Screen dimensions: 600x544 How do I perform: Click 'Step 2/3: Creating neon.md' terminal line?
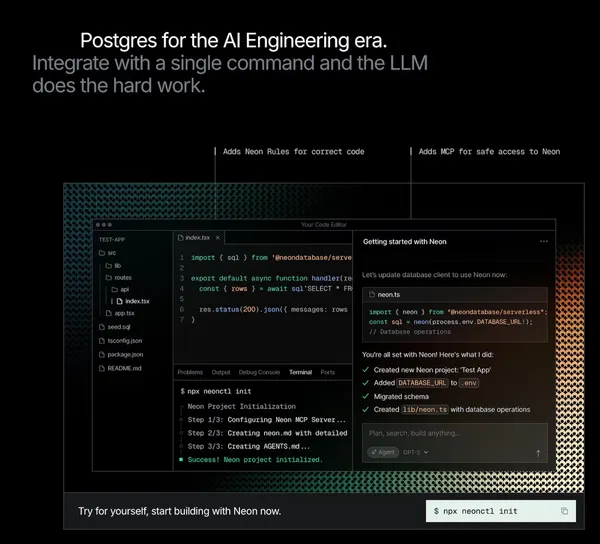click(x=267, y=433)
